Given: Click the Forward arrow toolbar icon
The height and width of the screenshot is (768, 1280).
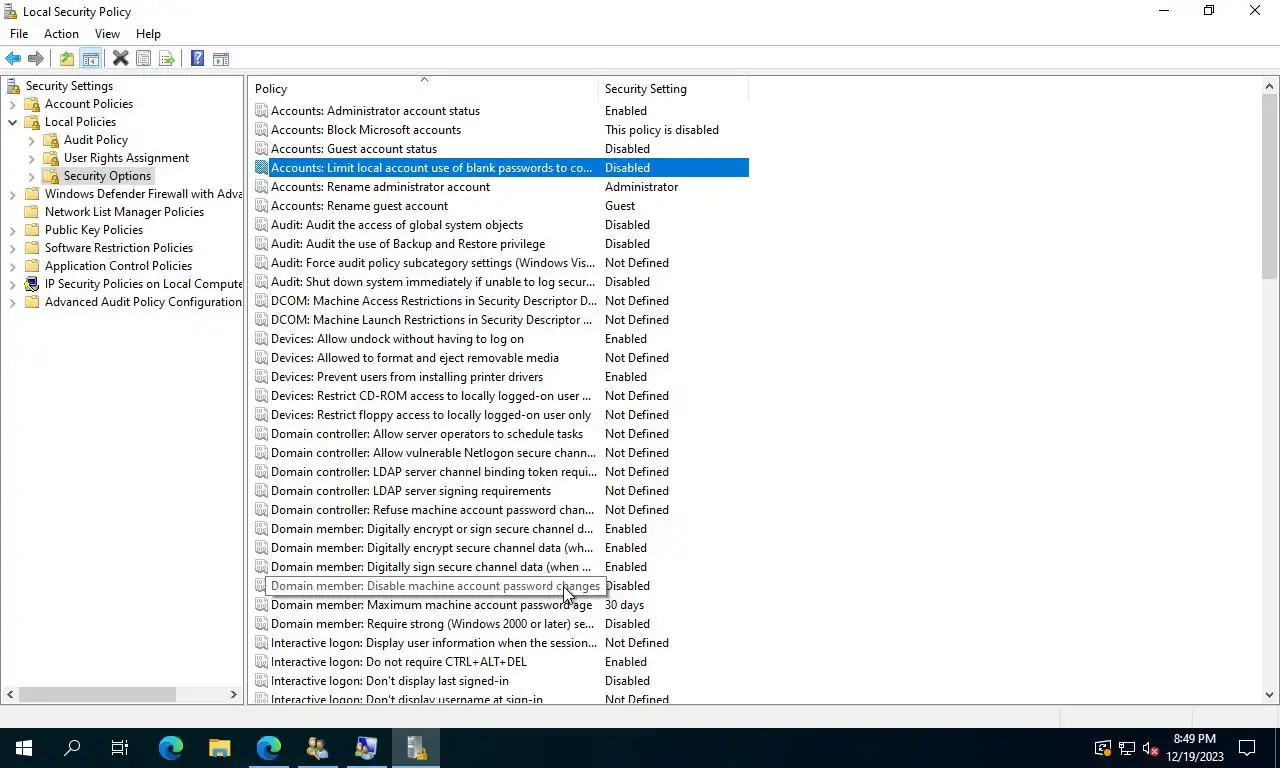Looking at the screenshot, I should coord(36,59).
